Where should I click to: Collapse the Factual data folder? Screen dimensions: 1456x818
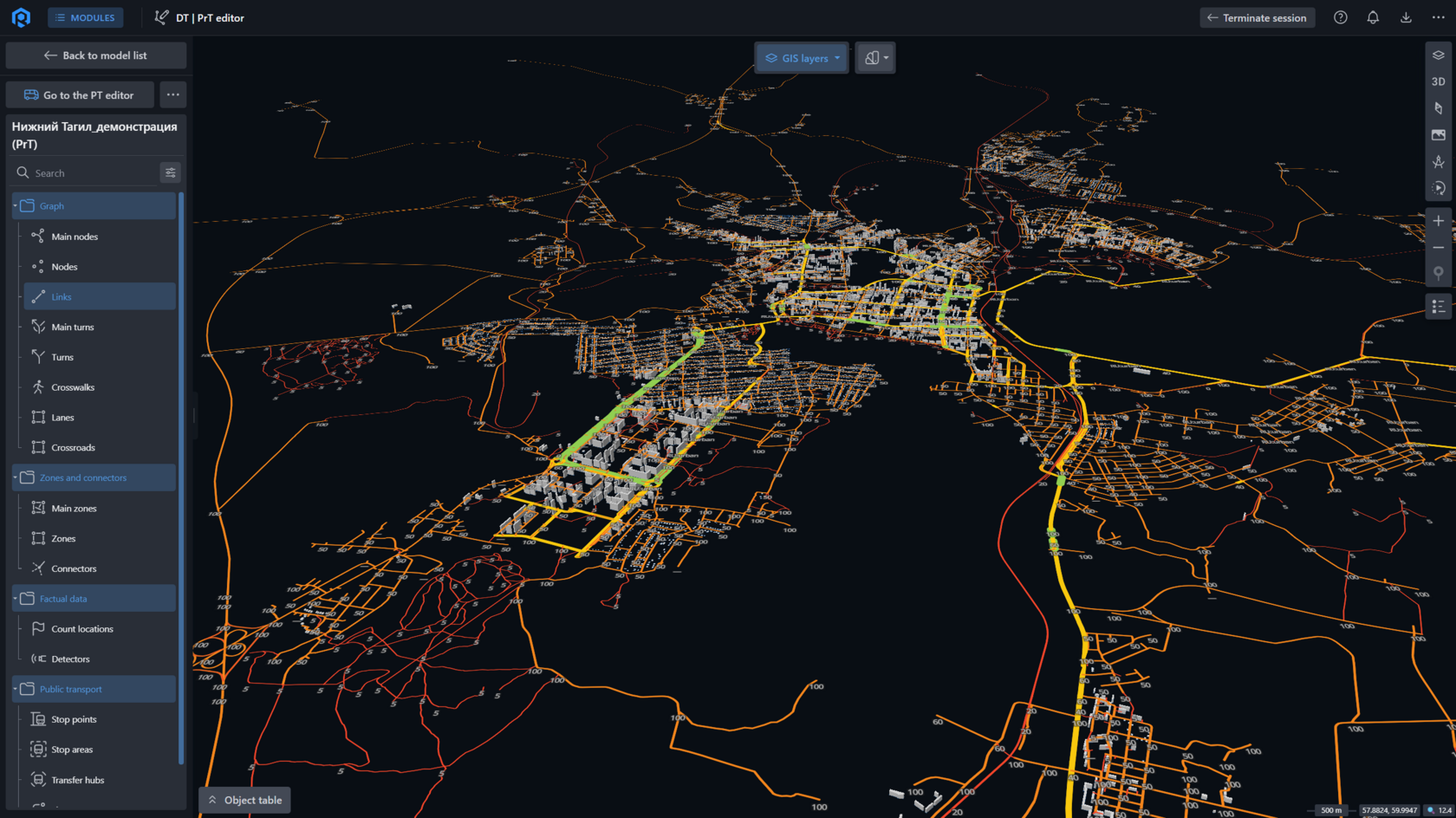15,599
